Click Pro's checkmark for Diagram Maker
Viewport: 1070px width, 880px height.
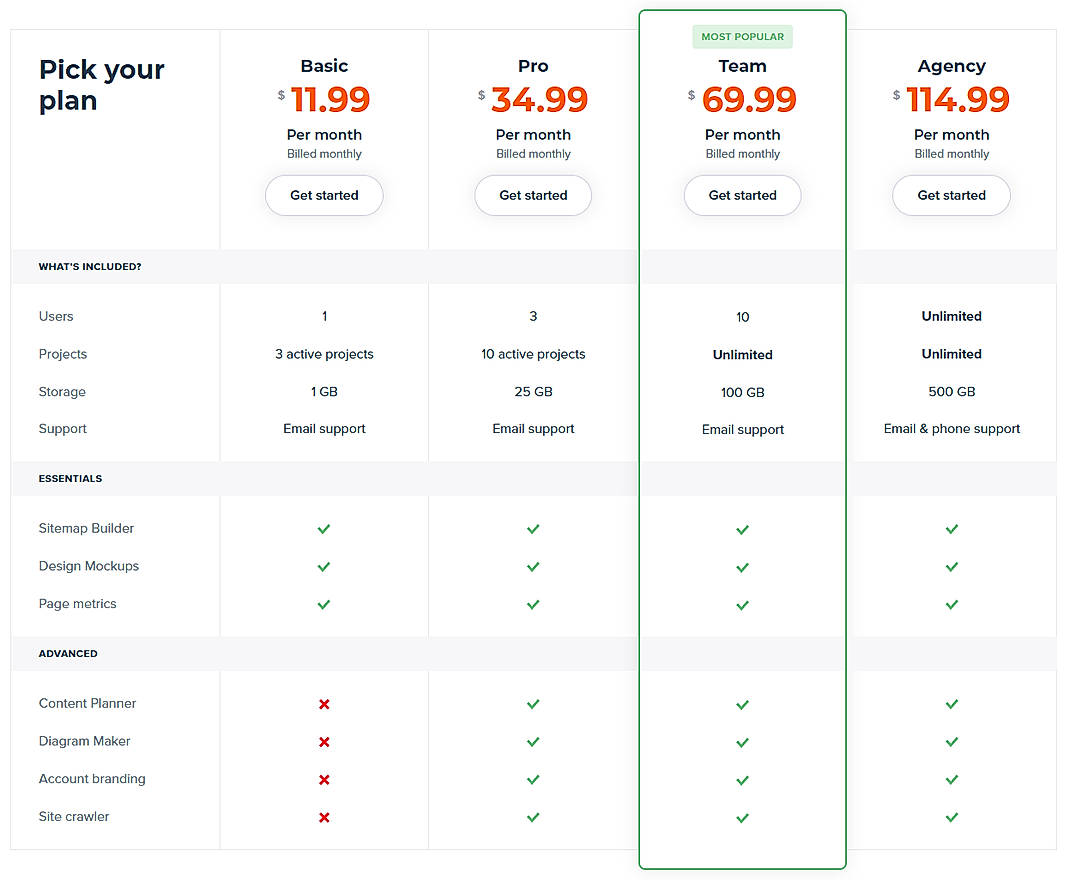pos(533,742)
